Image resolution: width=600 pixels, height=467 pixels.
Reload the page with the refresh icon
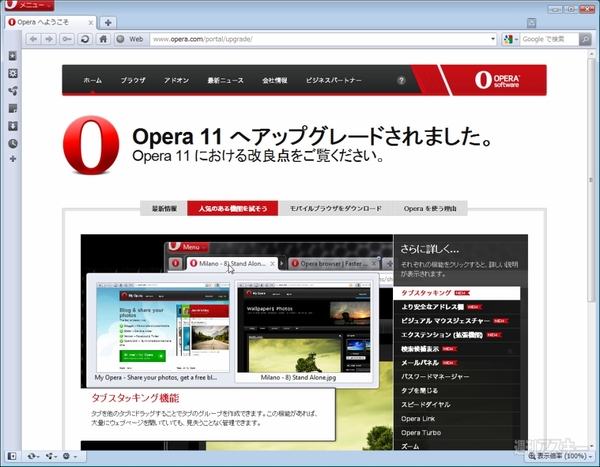point(85,39)
